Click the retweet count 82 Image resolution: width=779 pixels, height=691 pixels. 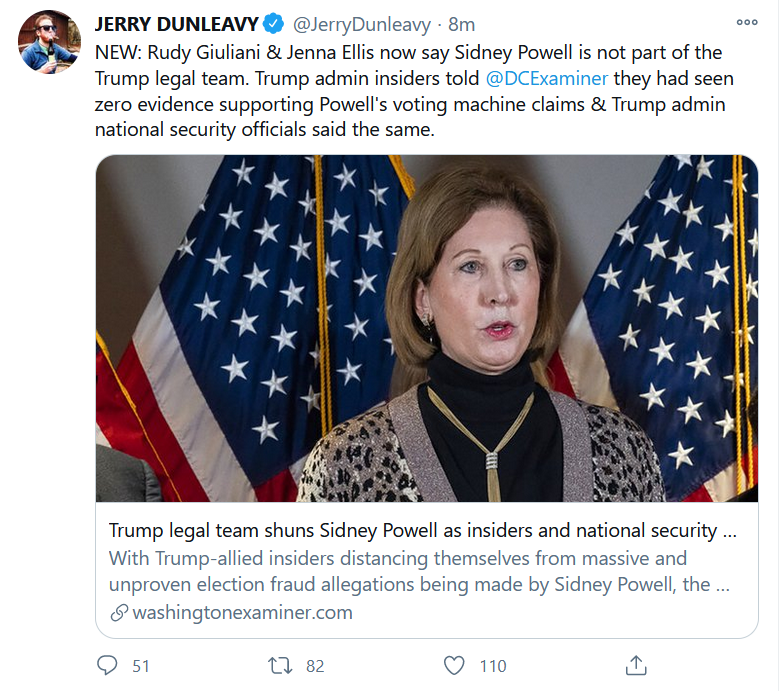(315, 666)
